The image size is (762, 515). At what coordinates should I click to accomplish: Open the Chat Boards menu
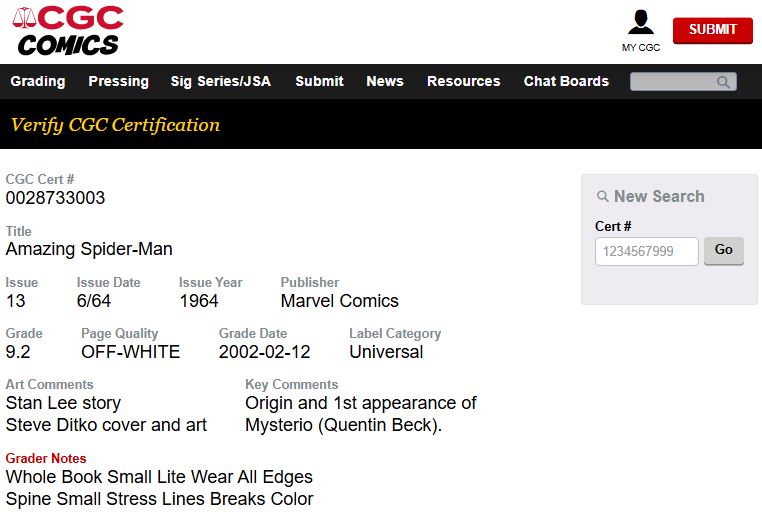(x=566, y=81)
